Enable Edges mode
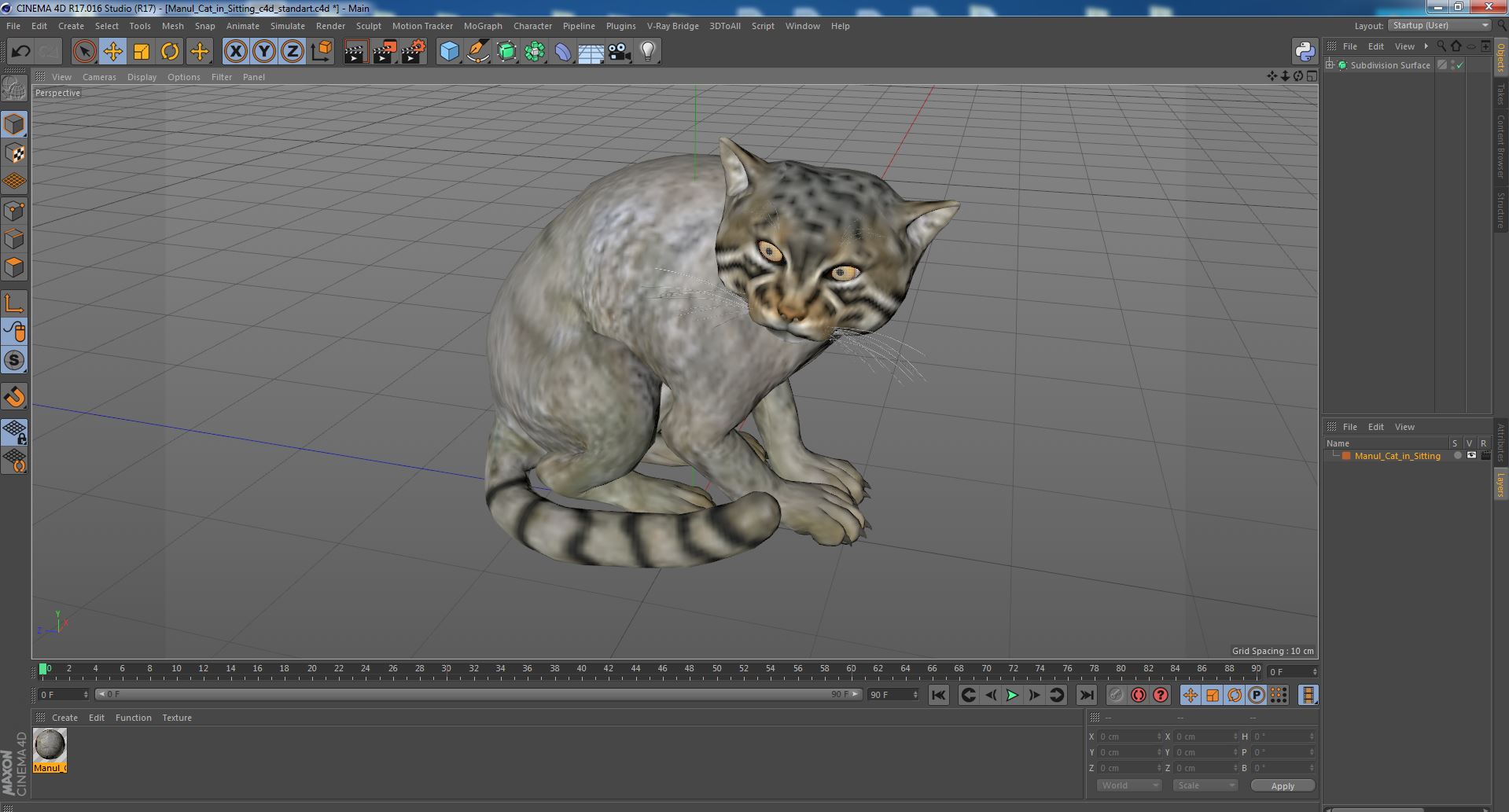Image resolution: width=1509 pixels, height=812 pixels. [x=14, y=239]
